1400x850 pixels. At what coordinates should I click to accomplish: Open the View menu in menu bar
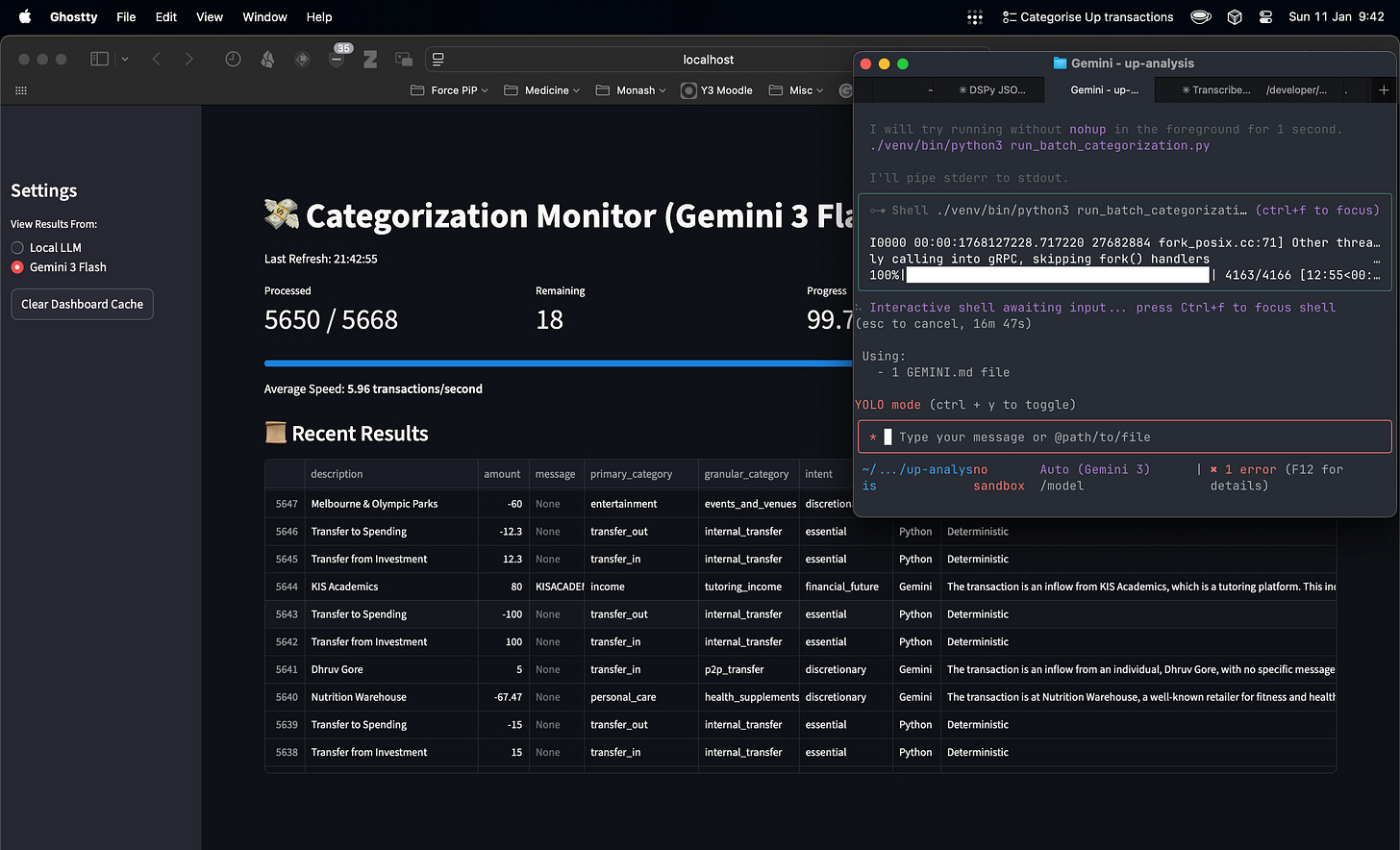click(x=210, y=17)
